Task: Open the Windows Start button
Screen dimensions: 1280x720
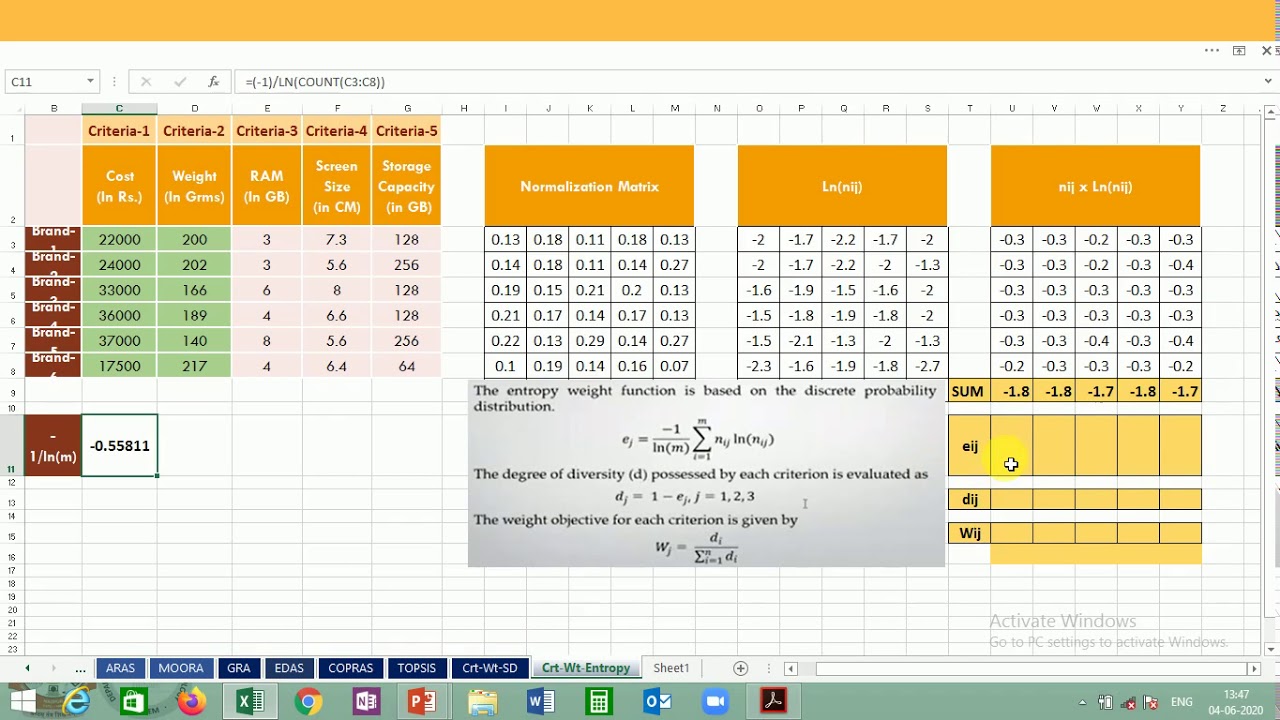Action: point(23,702)
